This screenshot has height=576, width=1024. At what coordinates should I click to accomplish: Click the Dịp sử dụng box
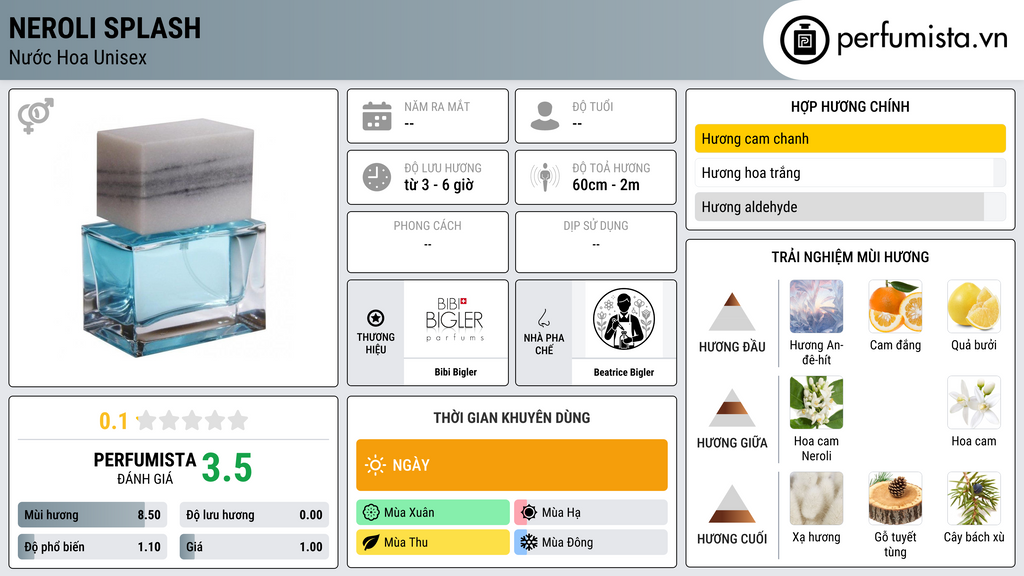[x=596, y=242]
